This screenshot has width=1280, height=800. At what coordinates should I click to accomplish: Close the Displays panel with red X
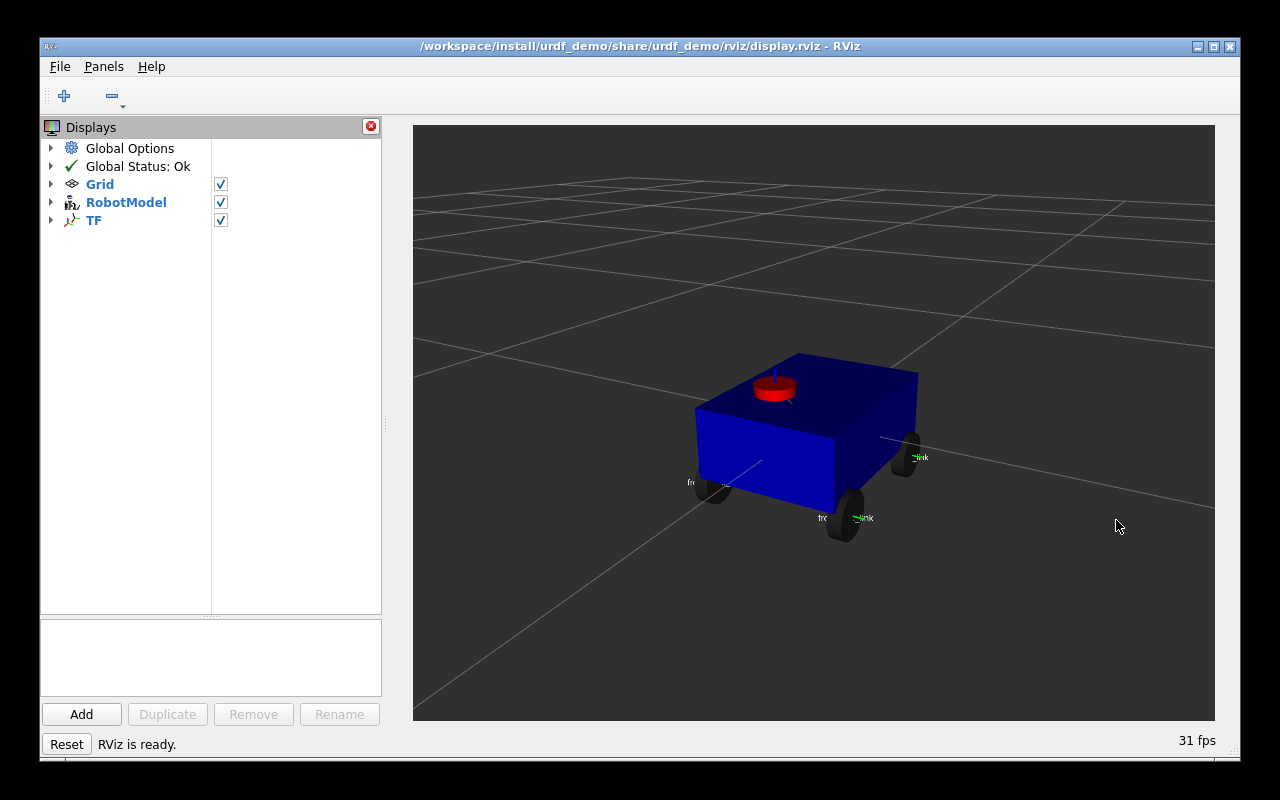371,126
